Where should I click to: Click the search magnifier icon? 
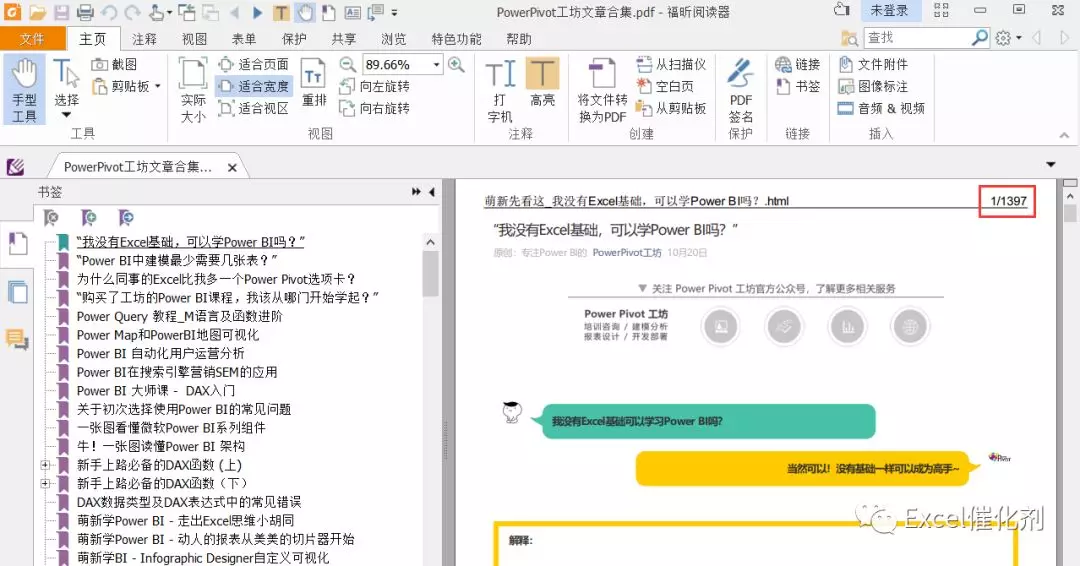pos(979,38)
